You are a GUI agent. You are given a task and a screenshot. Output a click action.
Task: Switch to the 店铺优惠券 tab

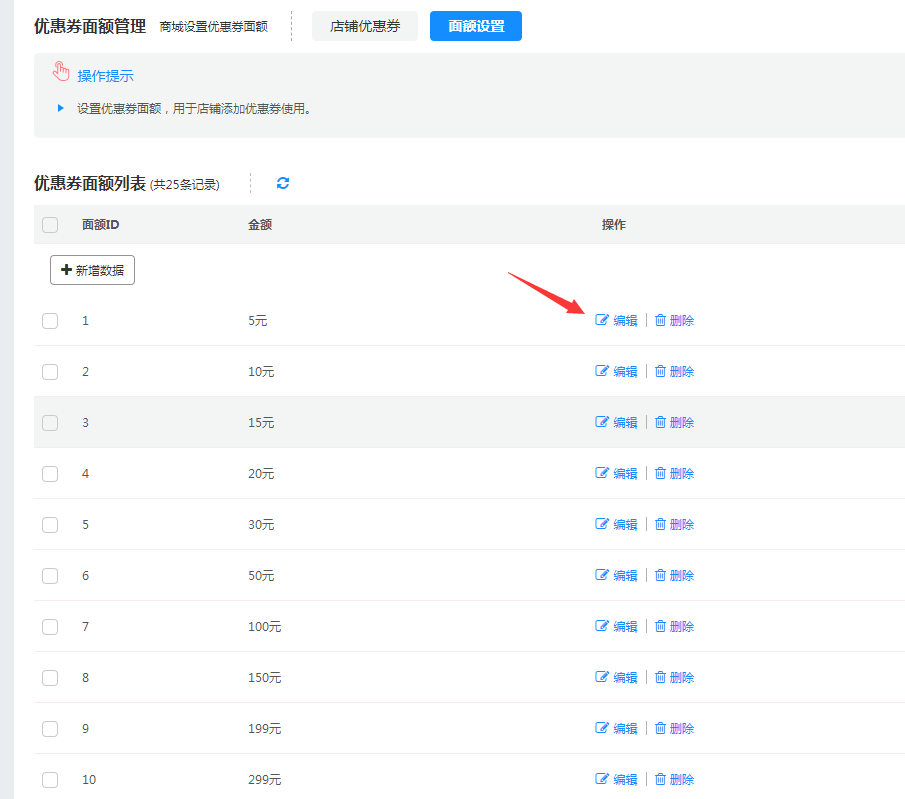pos(365,26)
